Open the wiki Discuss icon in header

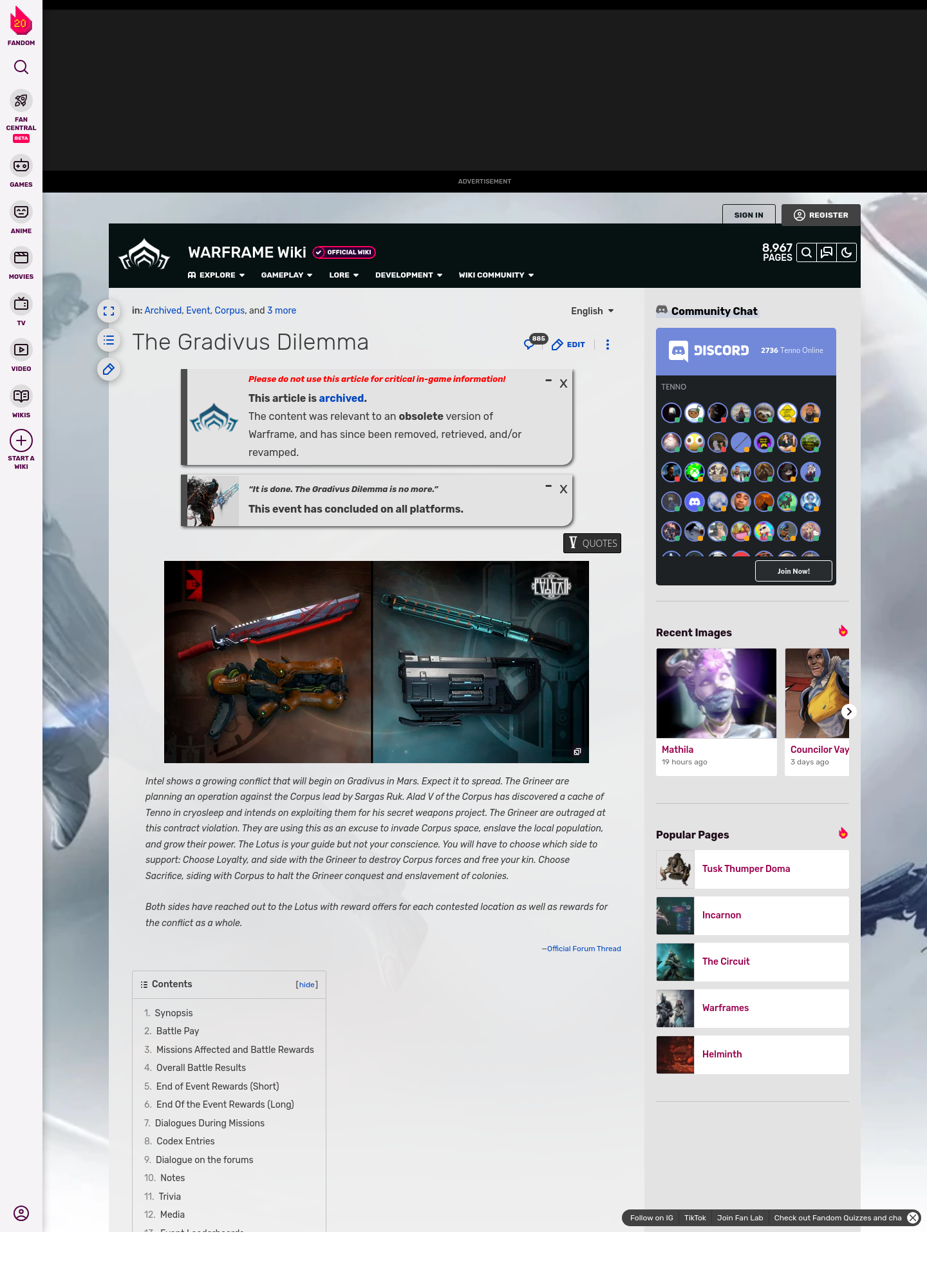[x=827, y=252]
